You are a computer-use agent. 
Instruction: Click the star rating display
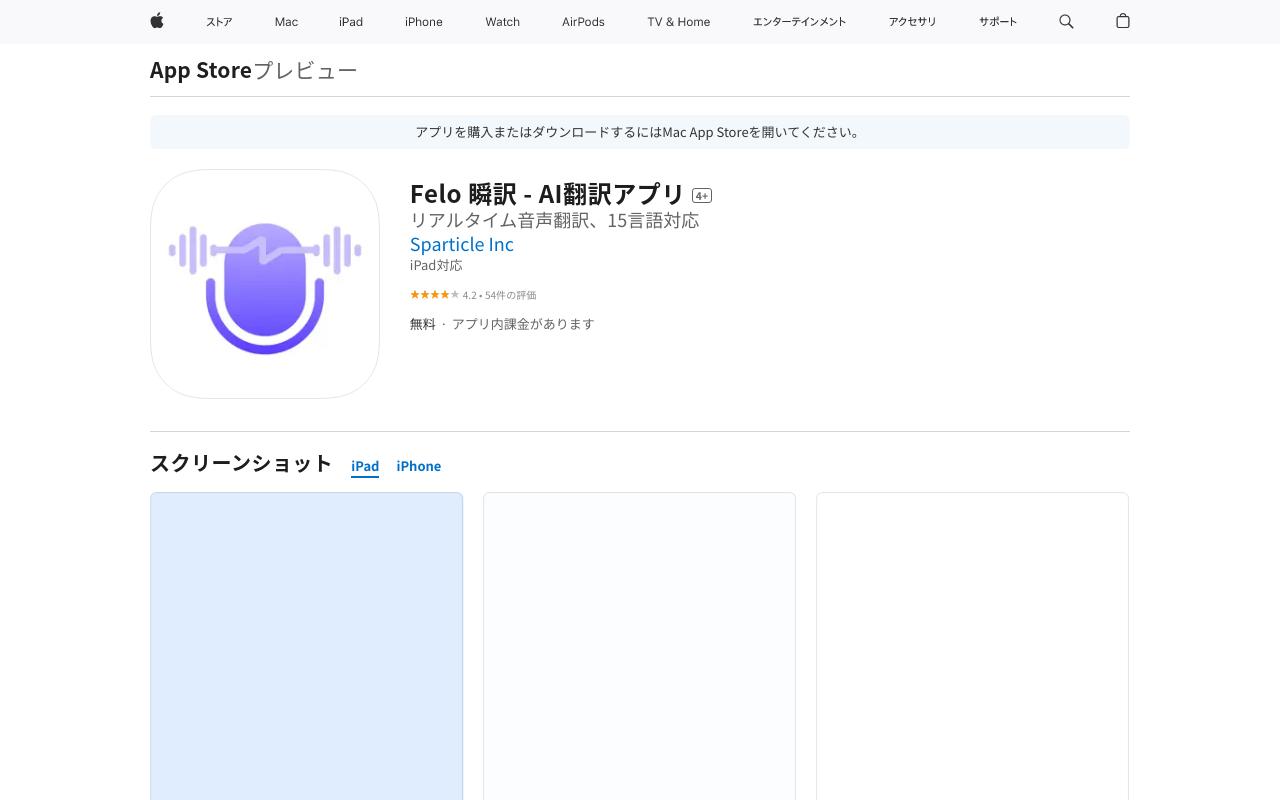coord(434,295)
